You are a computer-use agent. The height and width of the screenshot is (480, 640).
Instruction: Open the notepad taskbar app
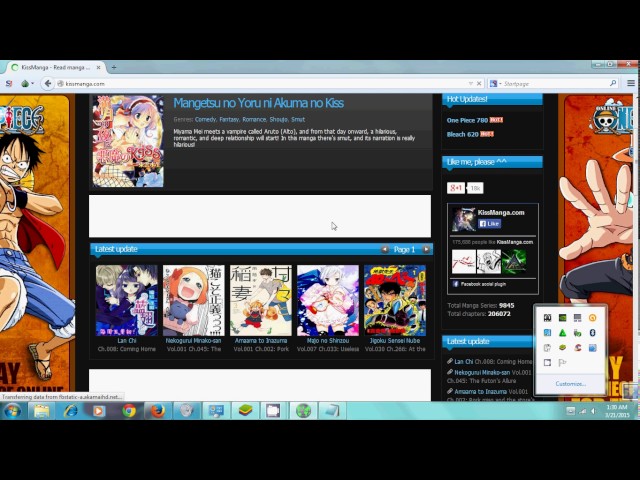[x=332, y=411]
